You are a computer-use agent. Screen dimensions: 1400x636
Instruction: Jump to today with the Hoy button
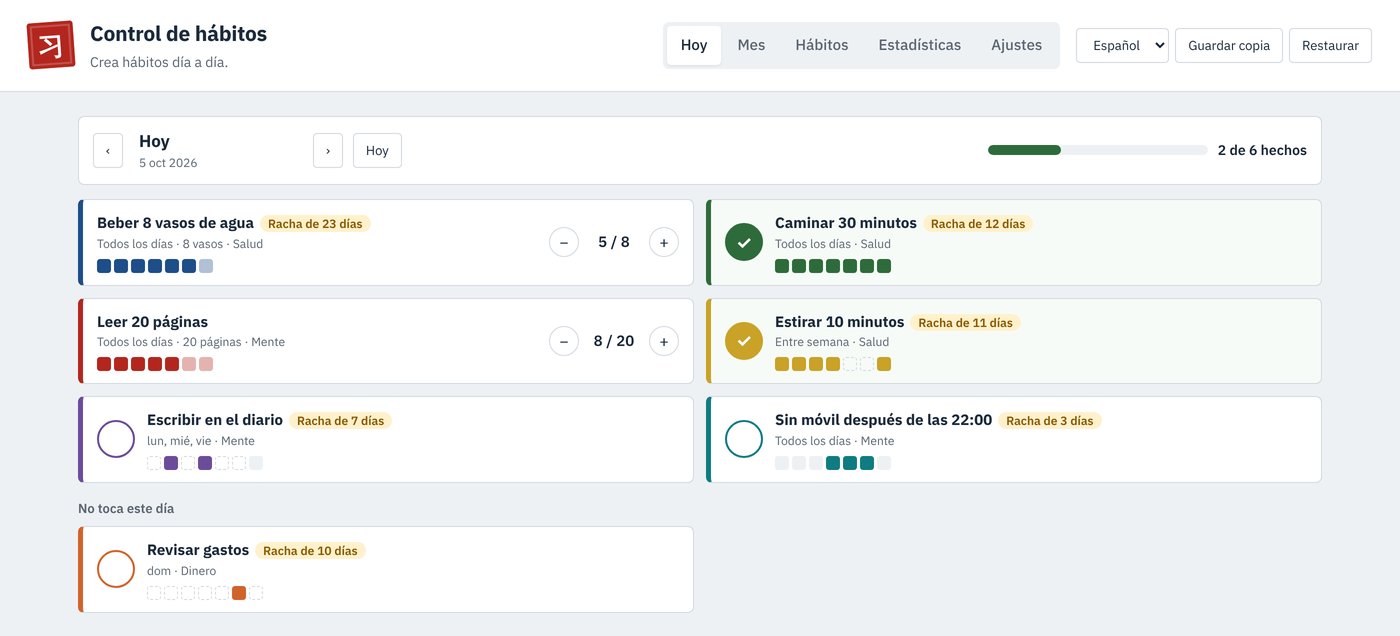click(377, 151)
